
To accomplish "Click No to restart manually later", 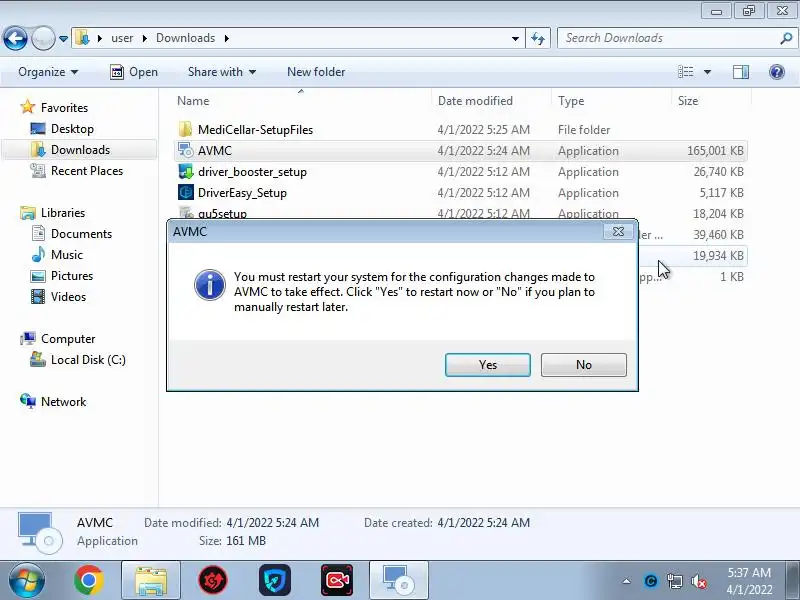I will tap(584, 365).
